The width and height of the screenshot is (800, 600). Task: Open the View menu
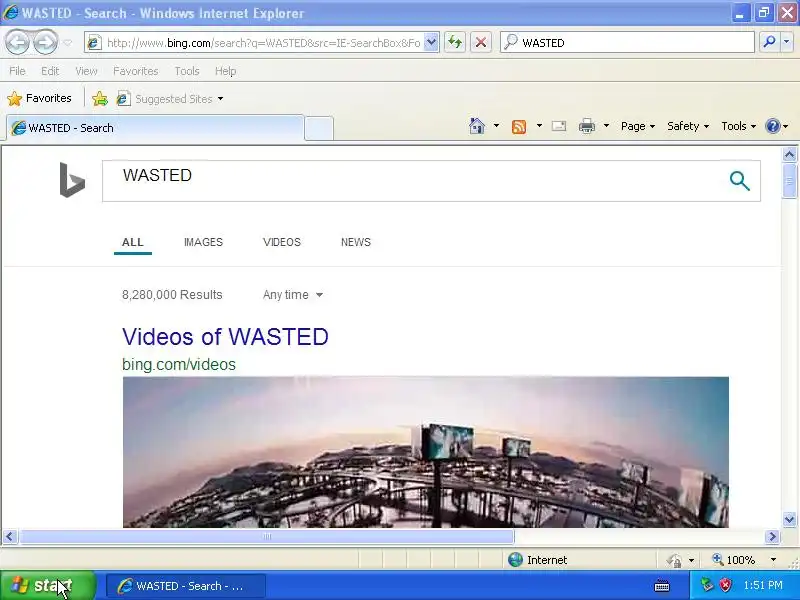[86, 71]
